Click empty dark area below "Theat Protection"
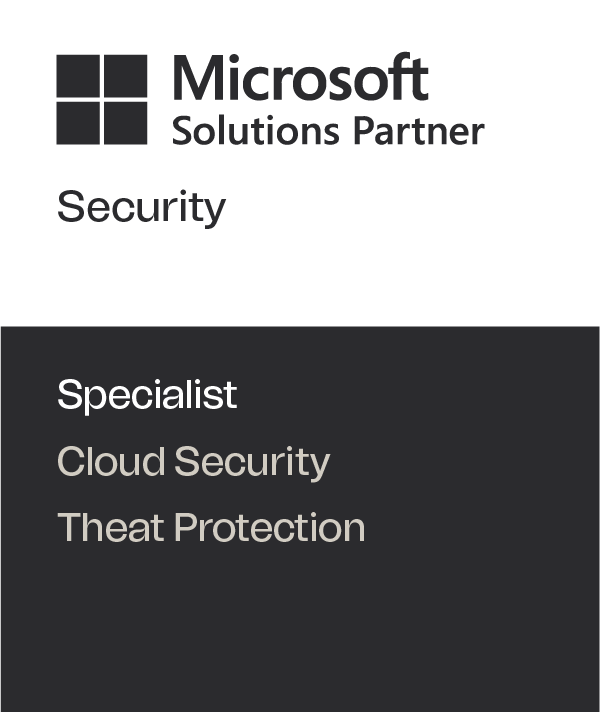Viewport: 600px width, 712px height. point(300,630)
